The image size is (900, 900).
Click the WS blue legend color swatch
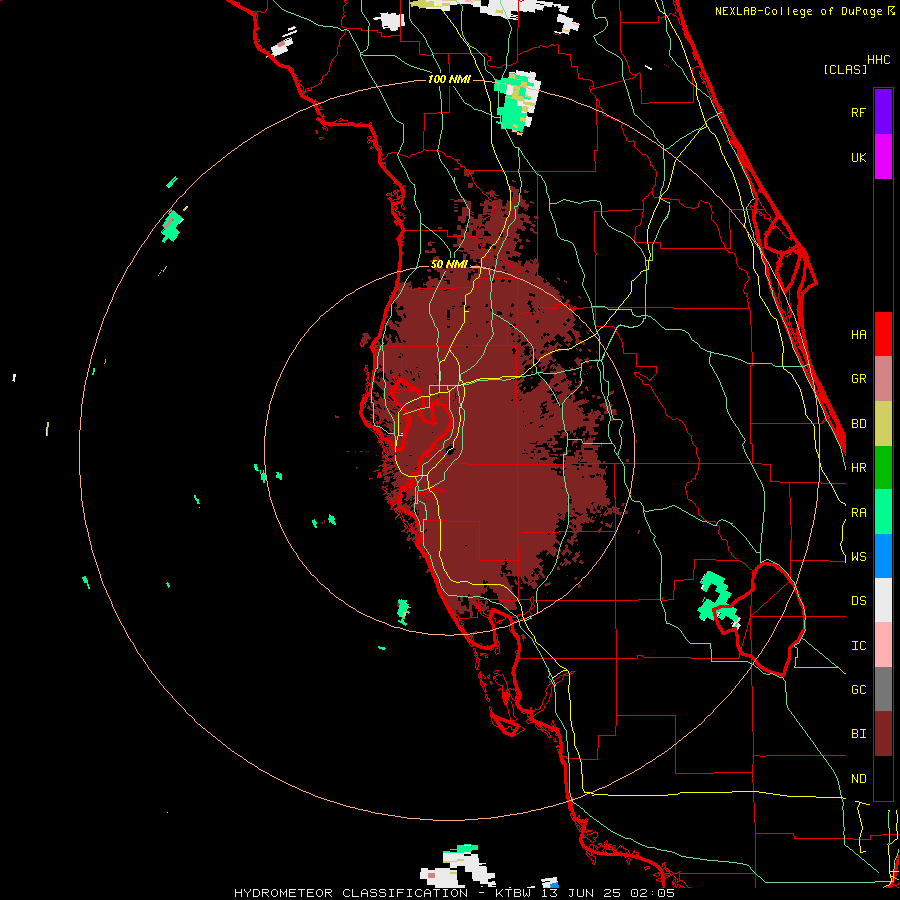[x=883, y=556]
